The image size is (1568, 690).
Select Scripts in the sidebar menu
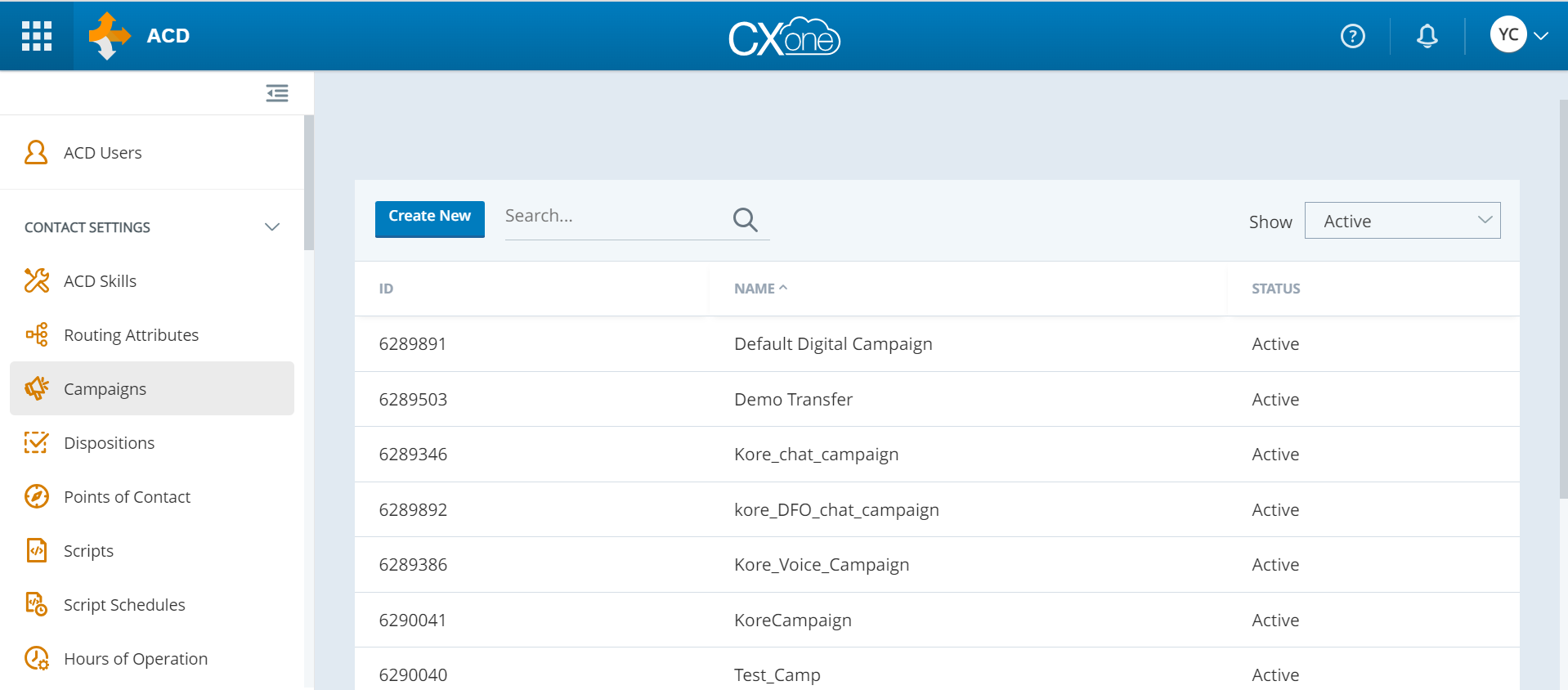[x=88, y=551]
